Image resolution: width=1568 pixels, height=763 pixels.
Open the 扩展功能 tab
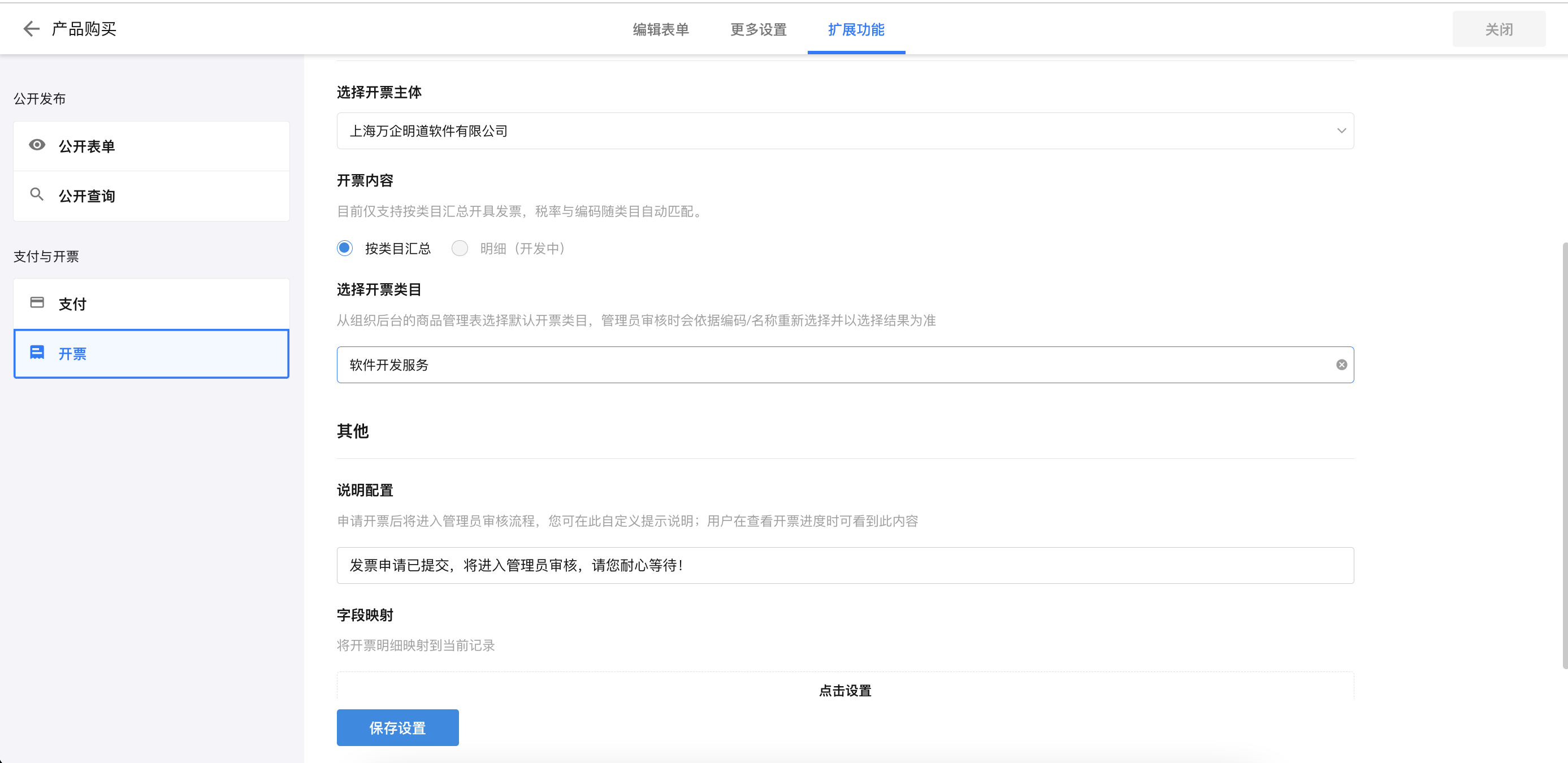[856, 29]
